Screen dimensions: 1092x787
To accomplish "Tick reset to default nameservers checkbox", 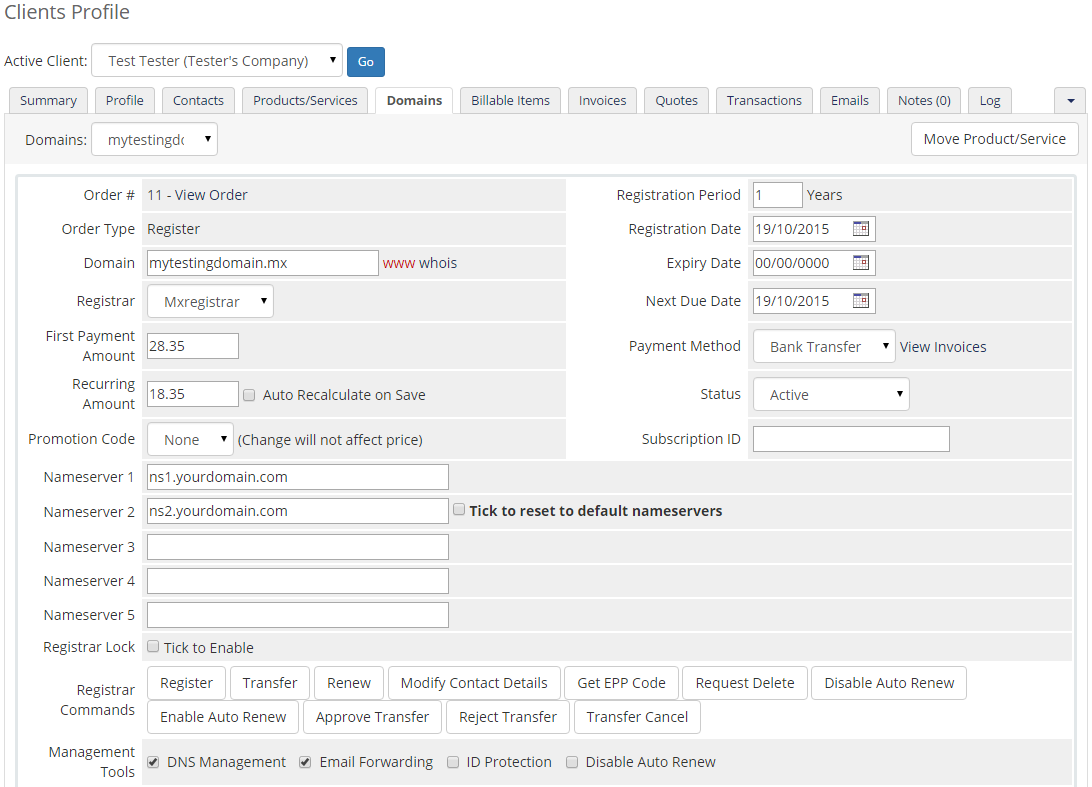I will [459, 510].
